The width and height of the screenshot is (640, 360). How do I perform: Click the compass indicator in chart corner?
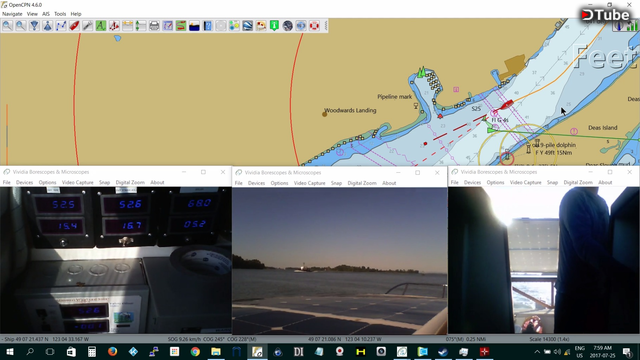point(619,26)
